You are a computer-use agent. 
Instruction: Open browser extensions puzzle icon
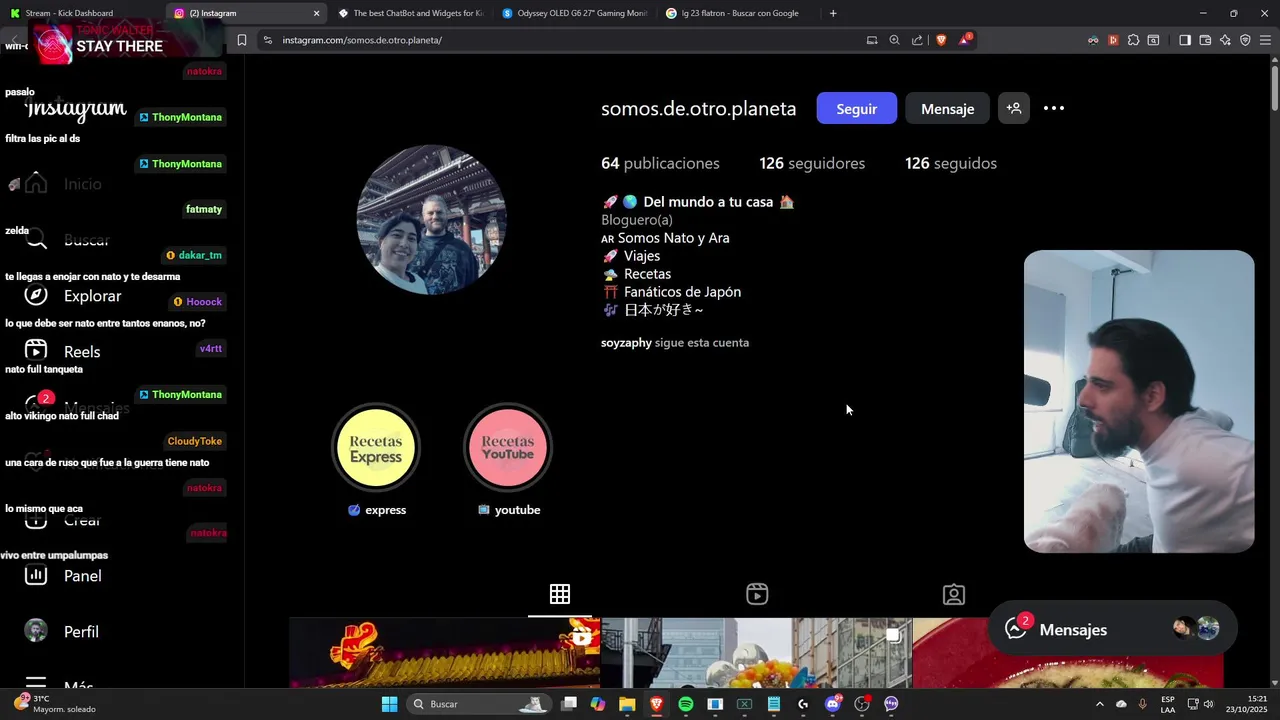click(1133, 40)
